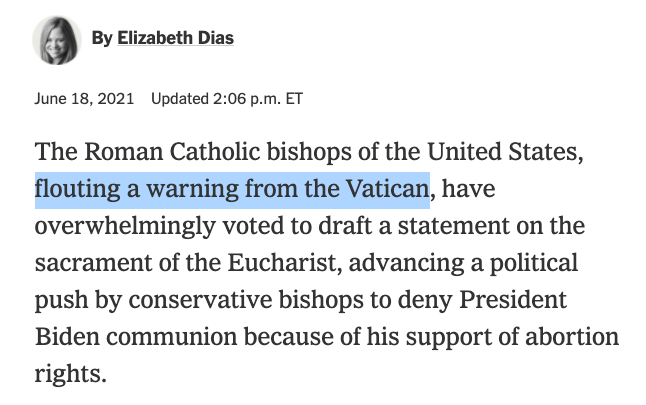Click the word overwhelmingly in the article
The height and width of the screenshot is (405, 646).
125,227
